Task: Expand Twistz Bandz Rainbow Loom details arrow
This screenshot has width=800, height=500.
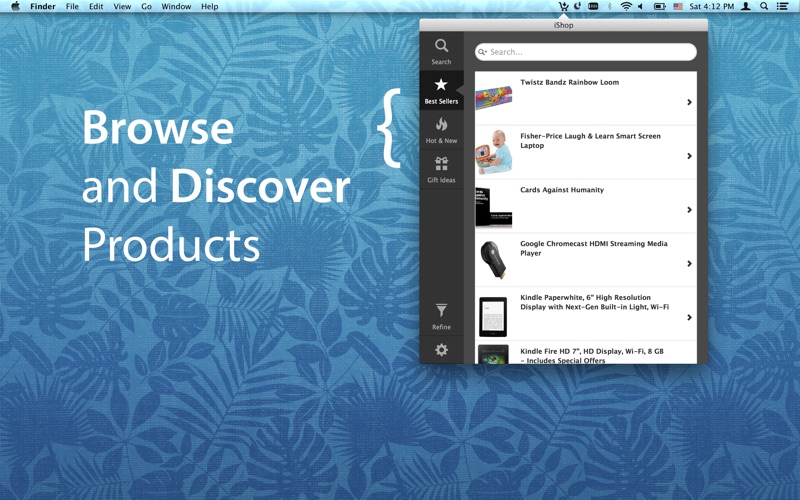Action: coord(689,102)
